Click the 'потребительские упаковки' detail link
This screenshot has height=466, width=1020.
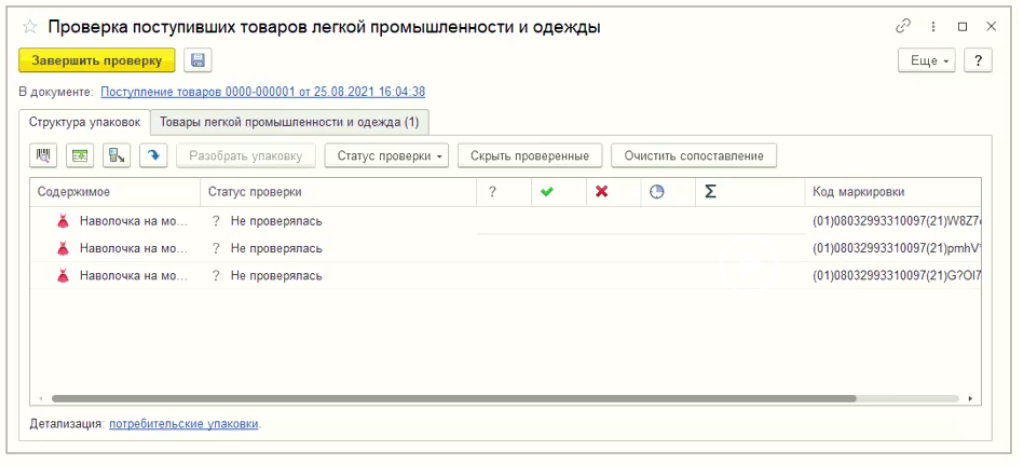click(184, 424)
